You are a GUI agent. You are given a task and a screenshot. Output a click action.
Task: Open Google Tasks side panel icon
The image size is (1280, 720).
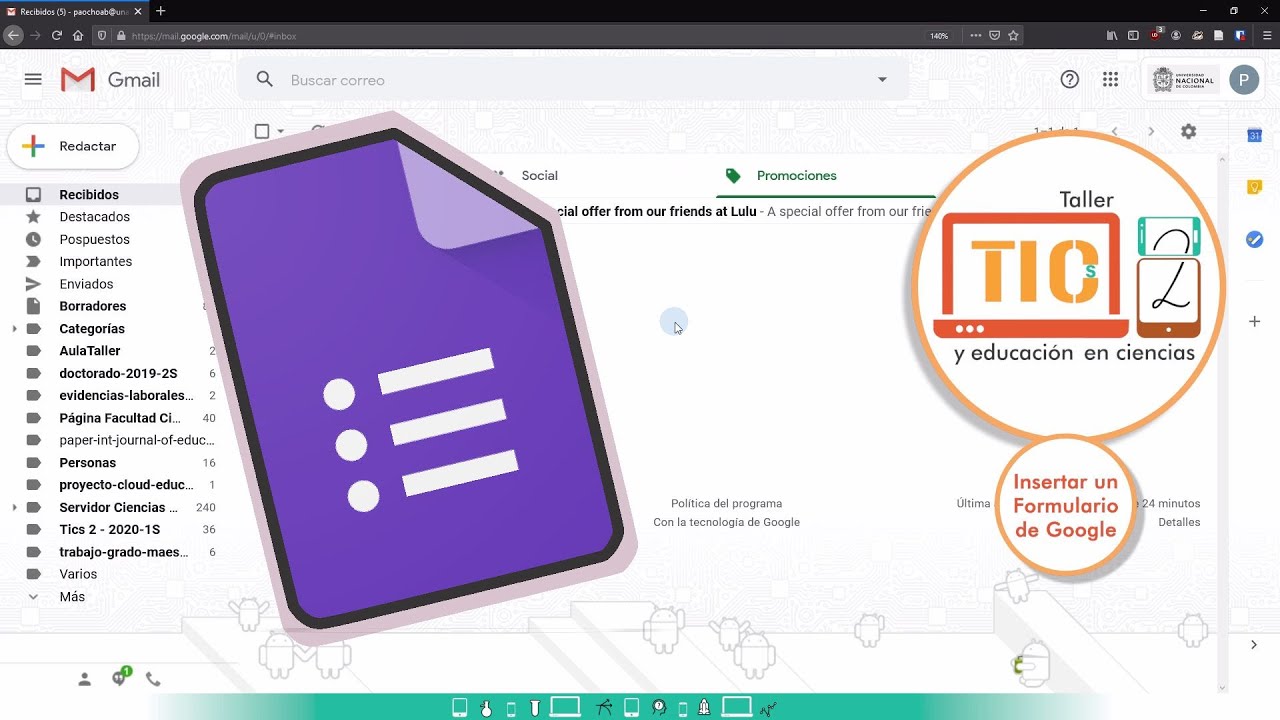[x=1254, y=240]
